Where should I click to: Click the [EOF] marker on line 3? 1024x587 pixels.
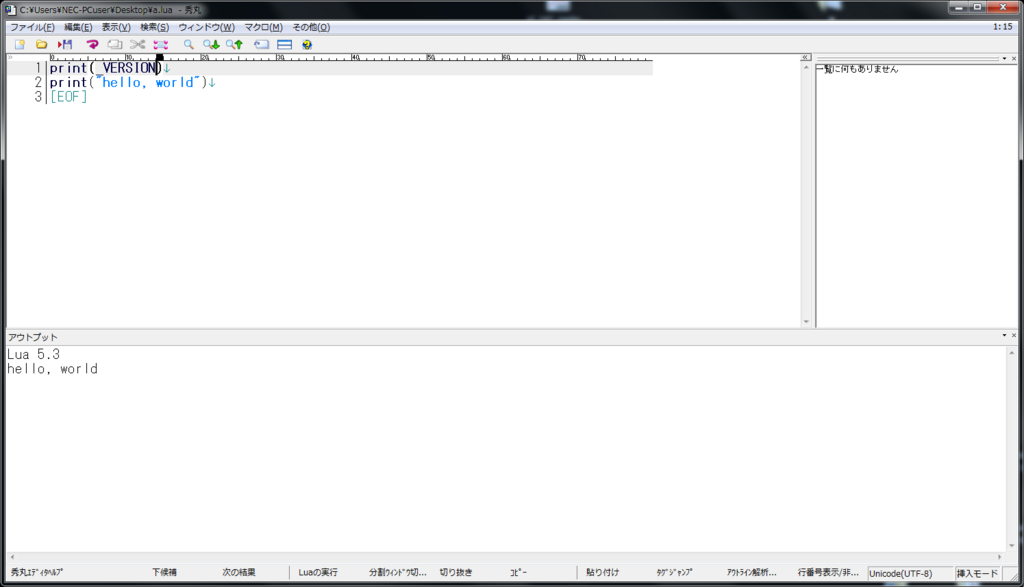tap(69, 97)
